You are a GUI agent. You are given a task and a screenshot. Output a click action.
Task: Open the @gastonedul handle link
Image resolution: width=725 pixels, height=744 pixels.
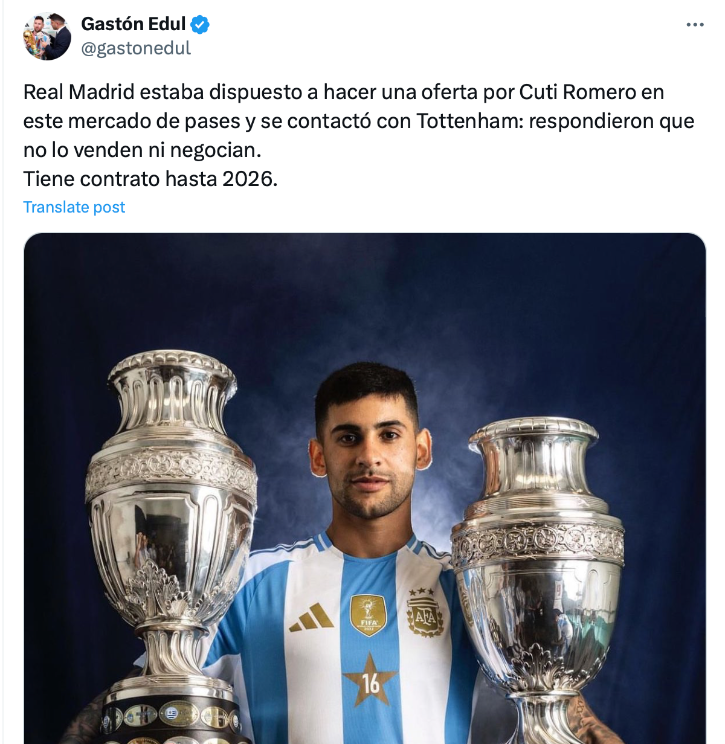tap(136, 48)
